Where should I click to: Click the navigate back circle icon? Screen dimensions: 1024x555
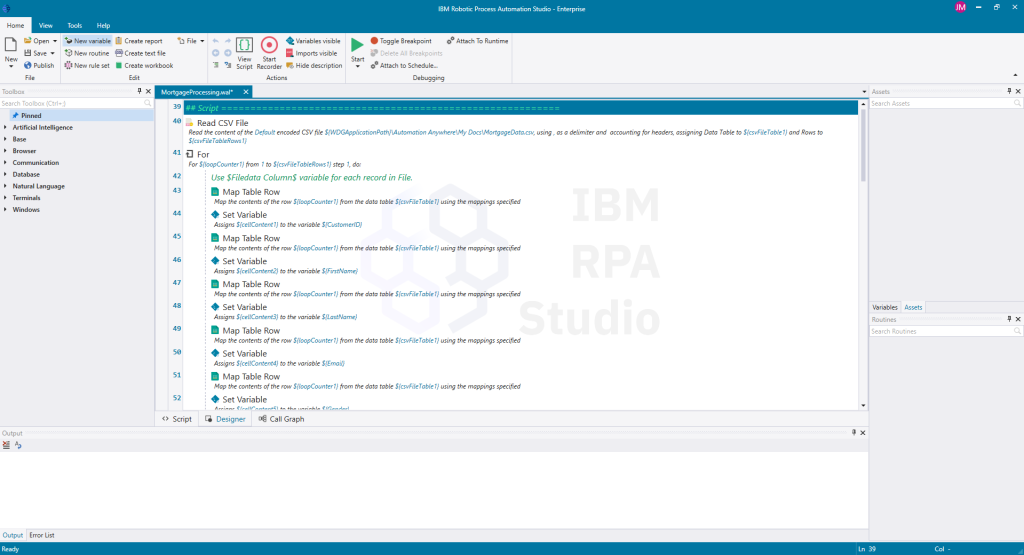point(216,53)
